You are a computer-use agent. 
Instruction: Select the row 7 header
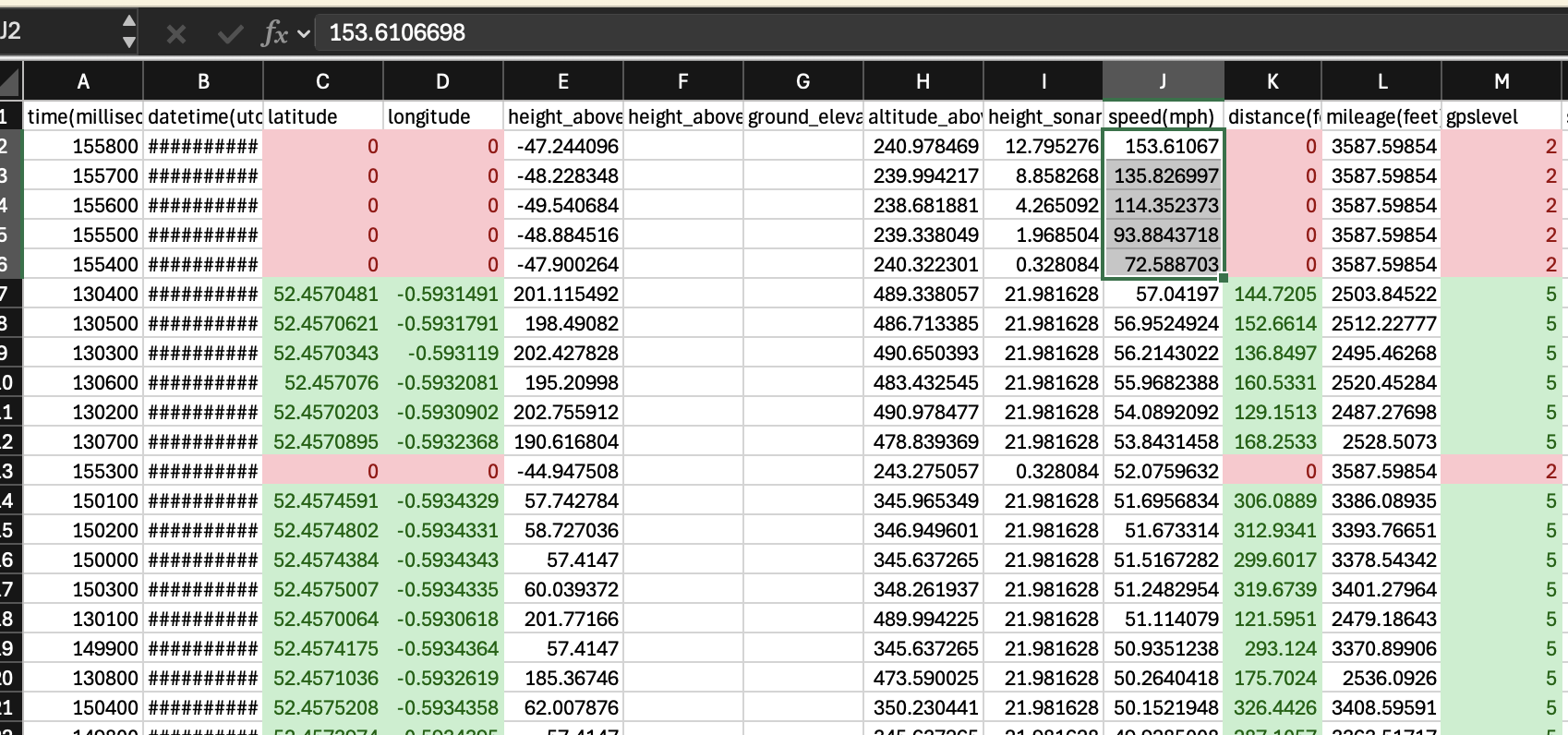pyautogui.click(x=7, y=295)
